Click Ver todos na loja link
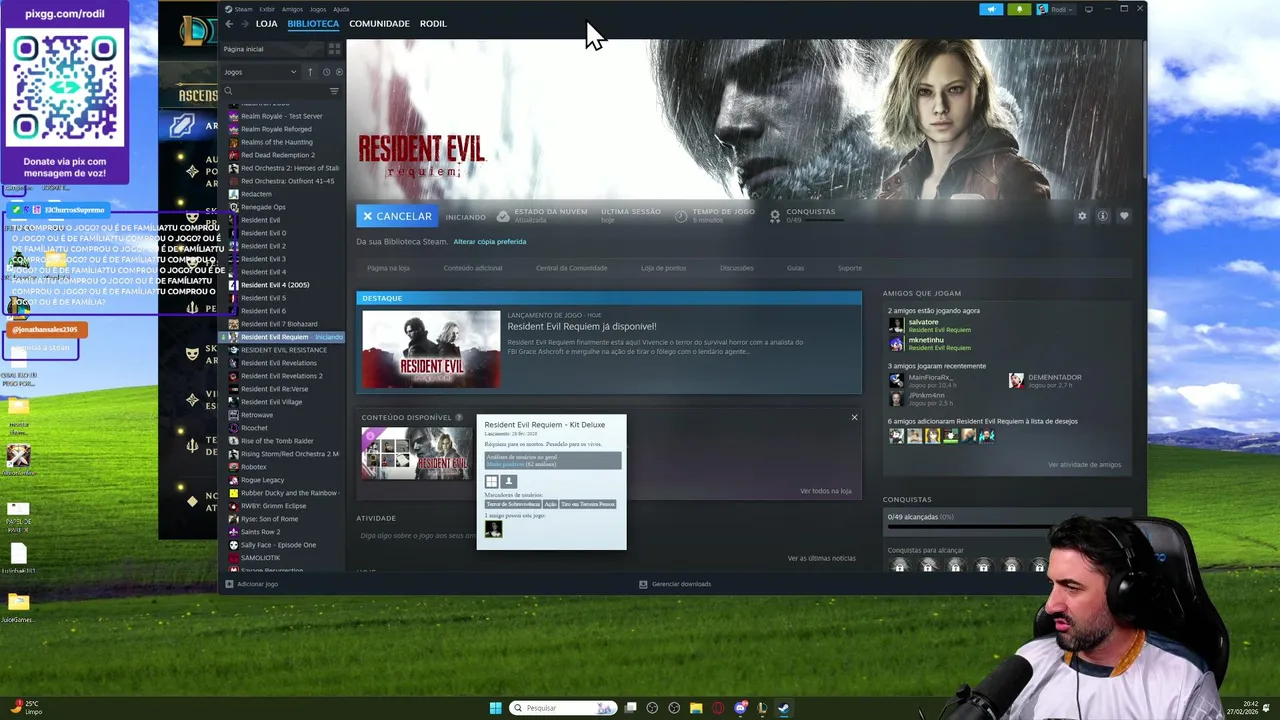This screenshot has height=720, width=1280. (826, 491)
